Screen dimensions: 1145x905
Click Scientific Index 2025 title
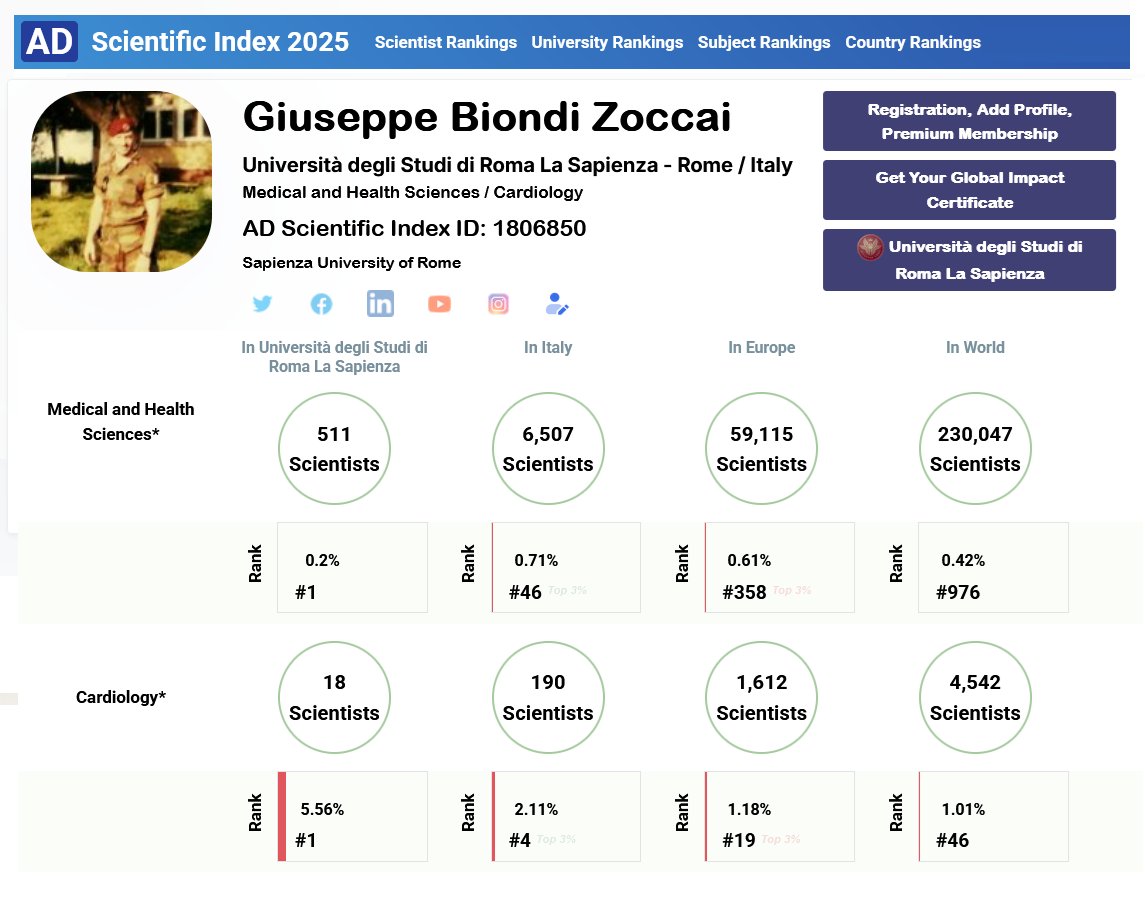pyautogui.click(x=220, y=42)
